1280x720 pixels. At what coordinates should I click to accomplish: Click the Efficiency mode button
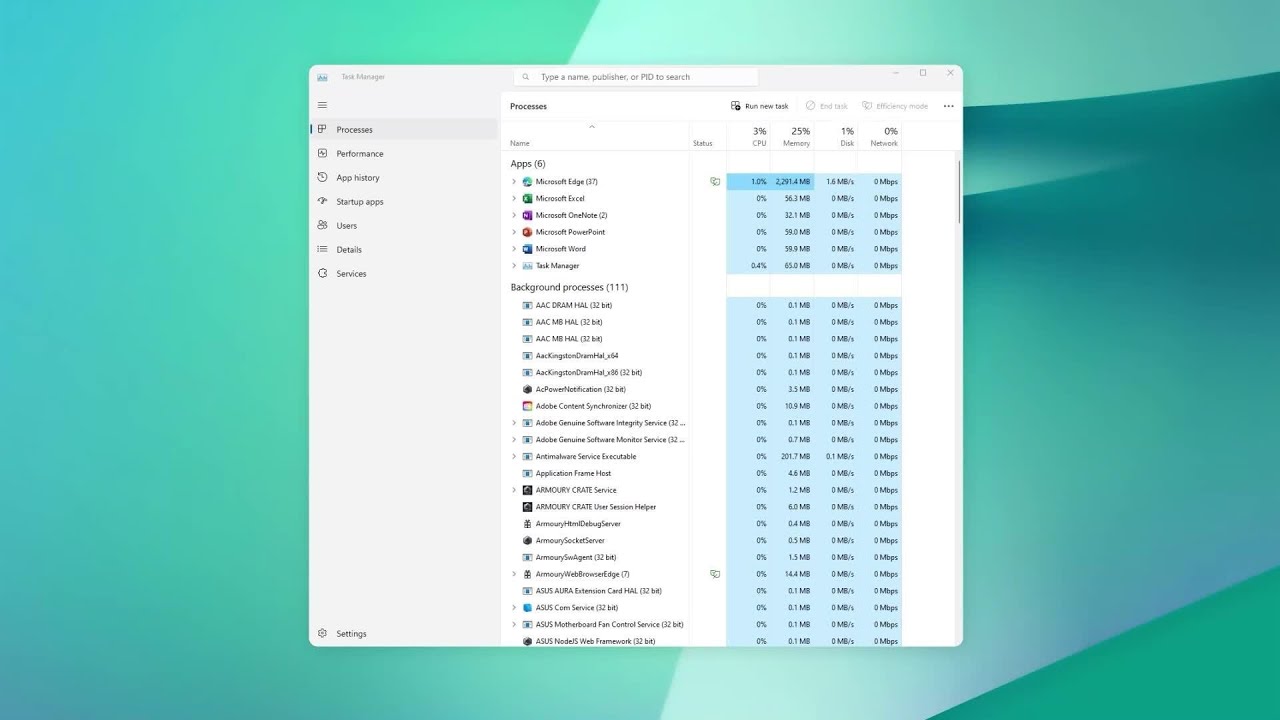895,106
